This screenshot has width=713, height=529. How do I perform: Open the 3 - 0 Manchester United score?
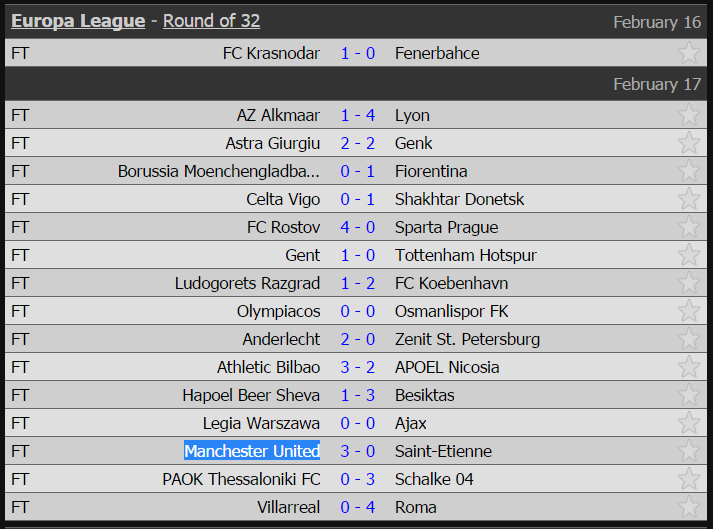358,451
